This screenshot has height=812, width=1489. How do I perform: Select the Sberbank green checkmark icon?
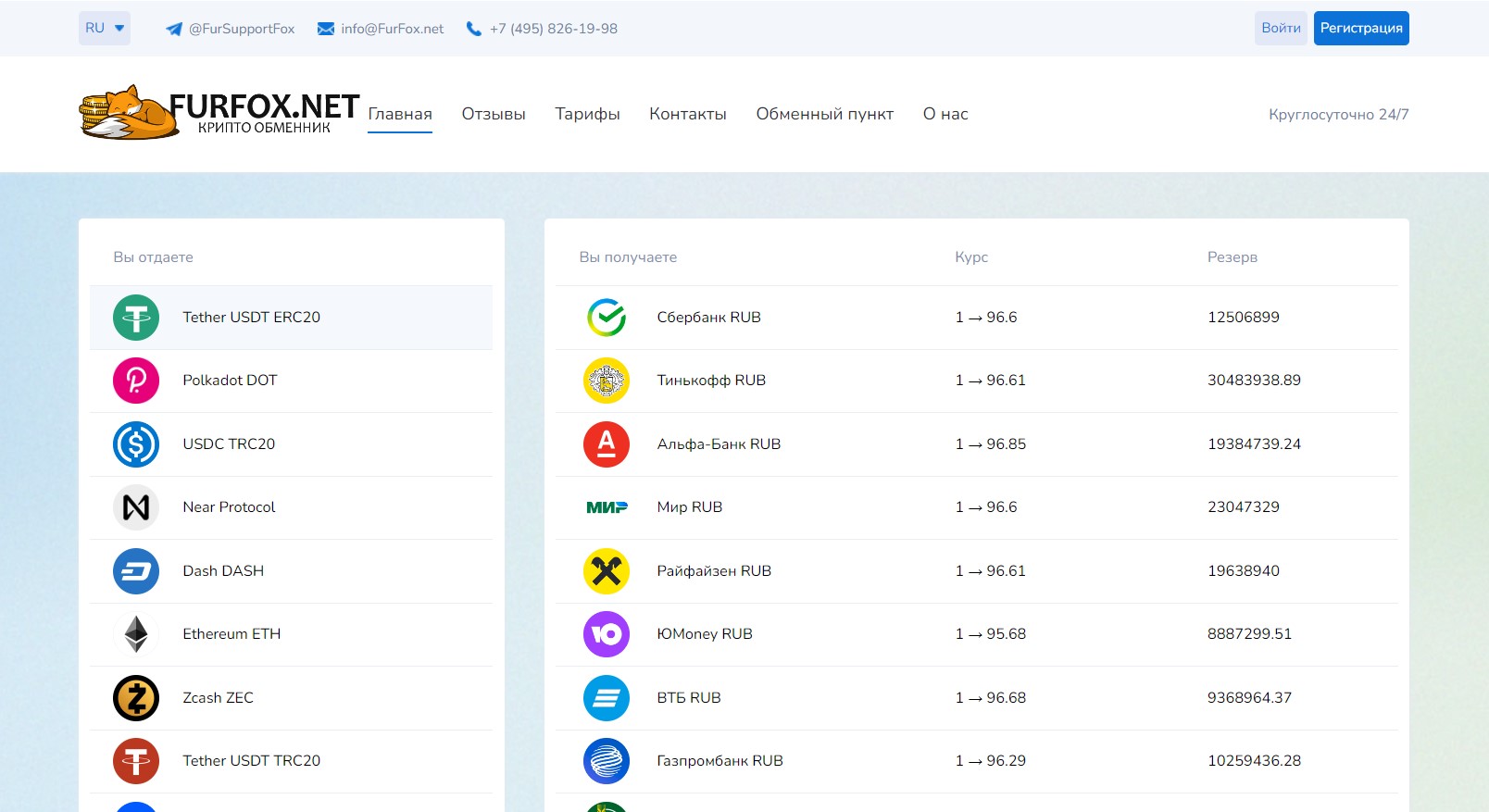click(607, 318)
